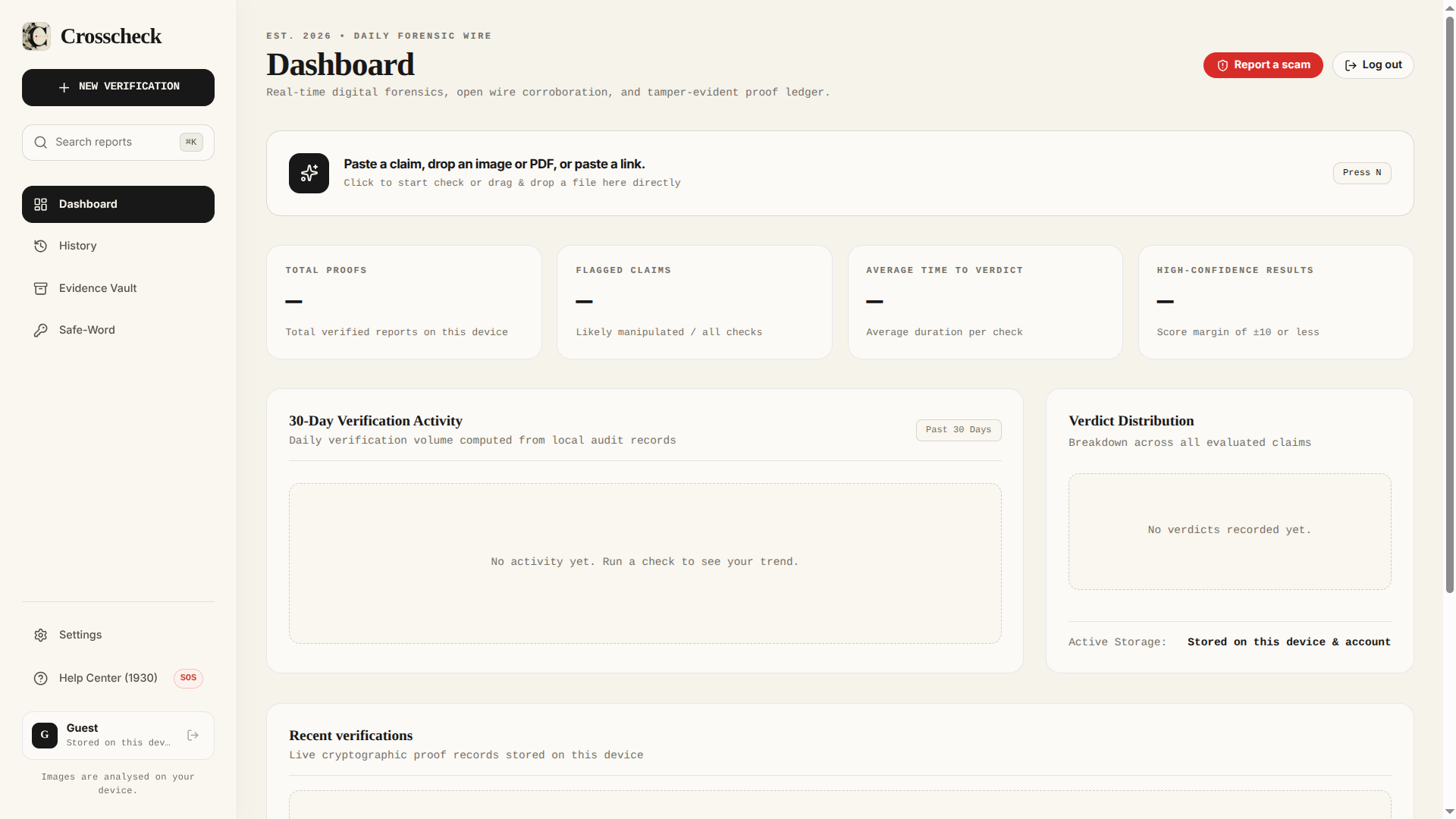Open the Dashboard menu item

[118, 205]
